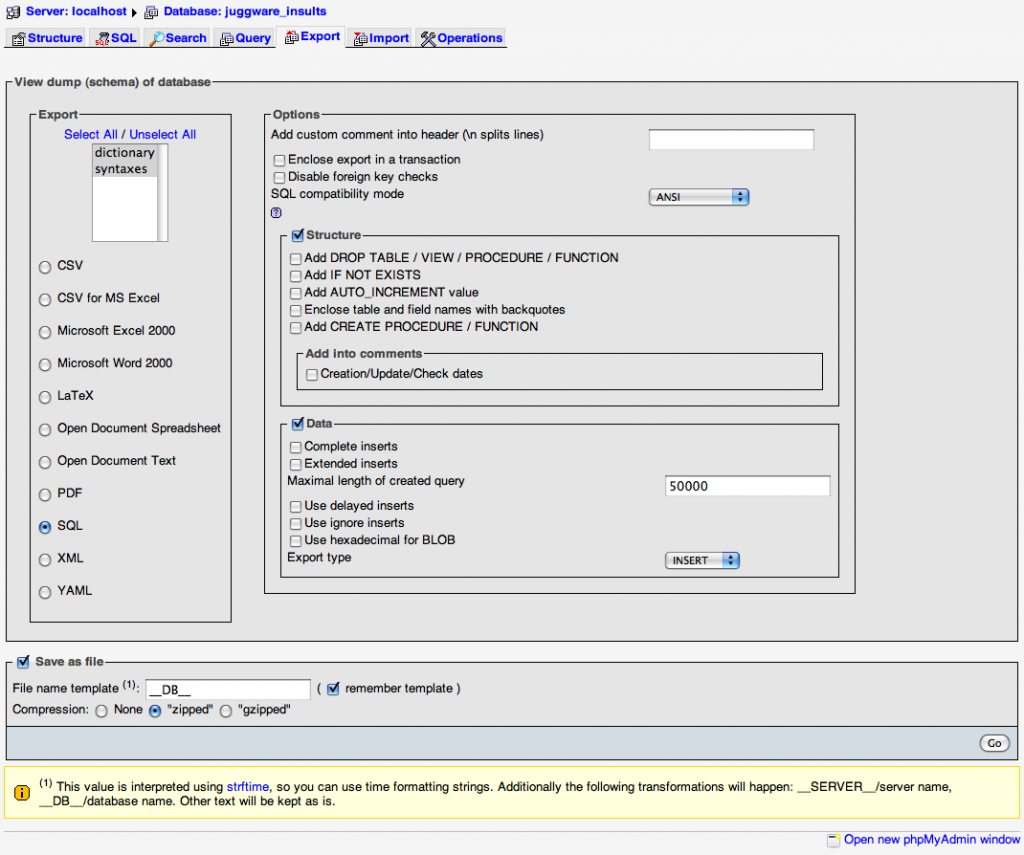Click the wrench icon on the Operations tab
This screenshot has width=1024, height=855.
coord(428,37)
